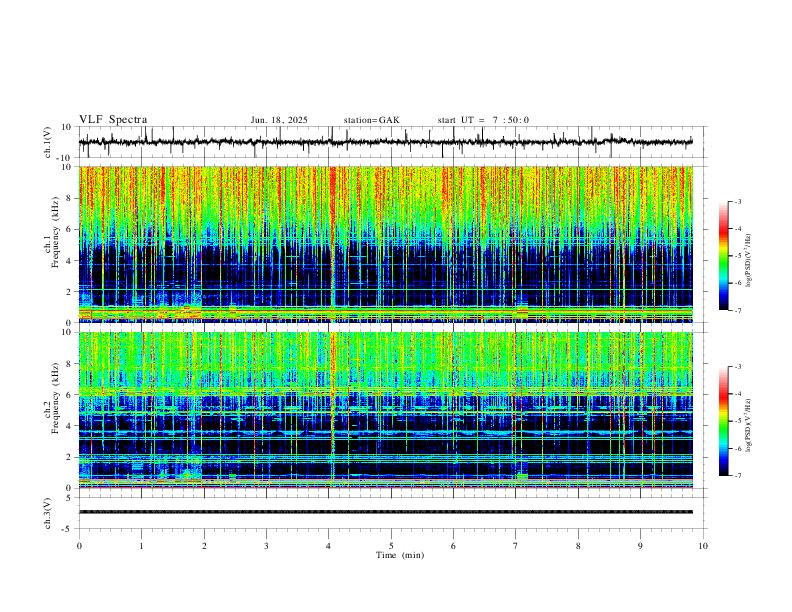Image resolution: width=792 pixels, height=612 pixels.
Task: Click the time axis tick label '10'
Action: tap(703, 546)
